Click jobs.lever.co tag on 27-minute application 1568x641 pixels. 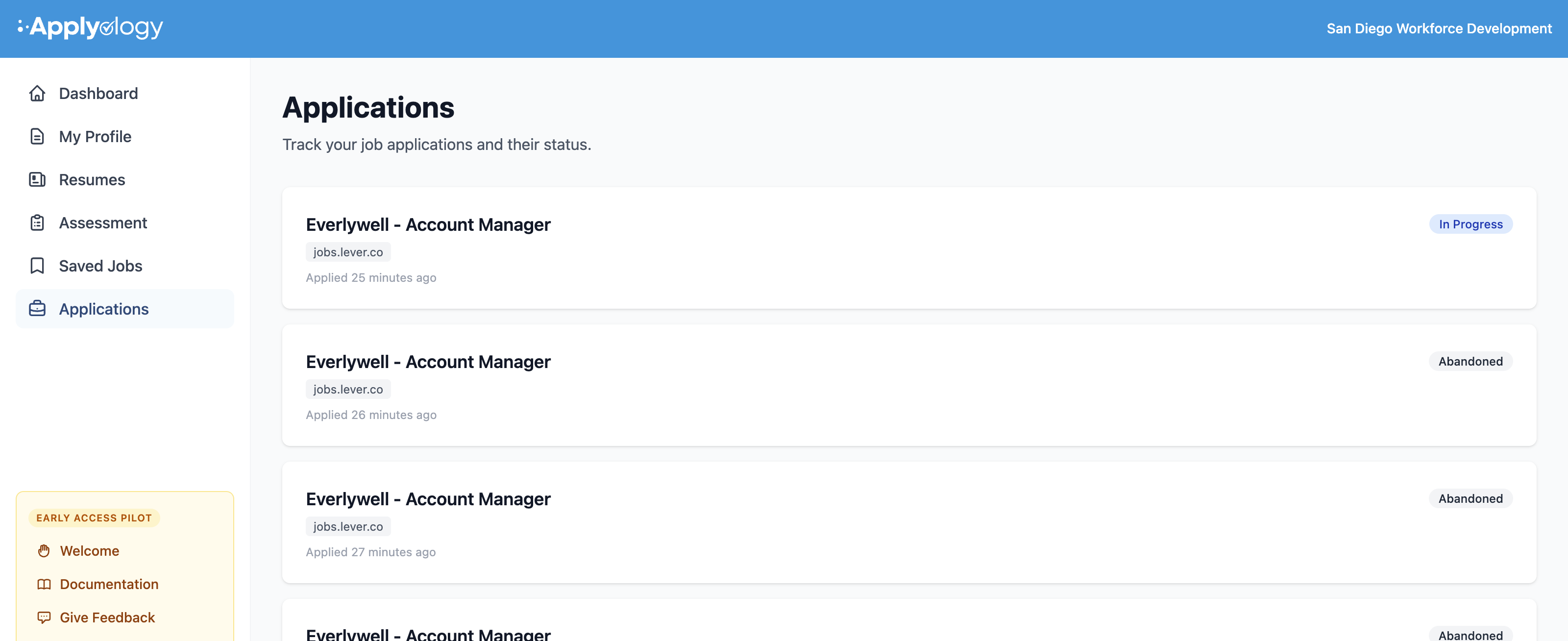coord(348,526)
